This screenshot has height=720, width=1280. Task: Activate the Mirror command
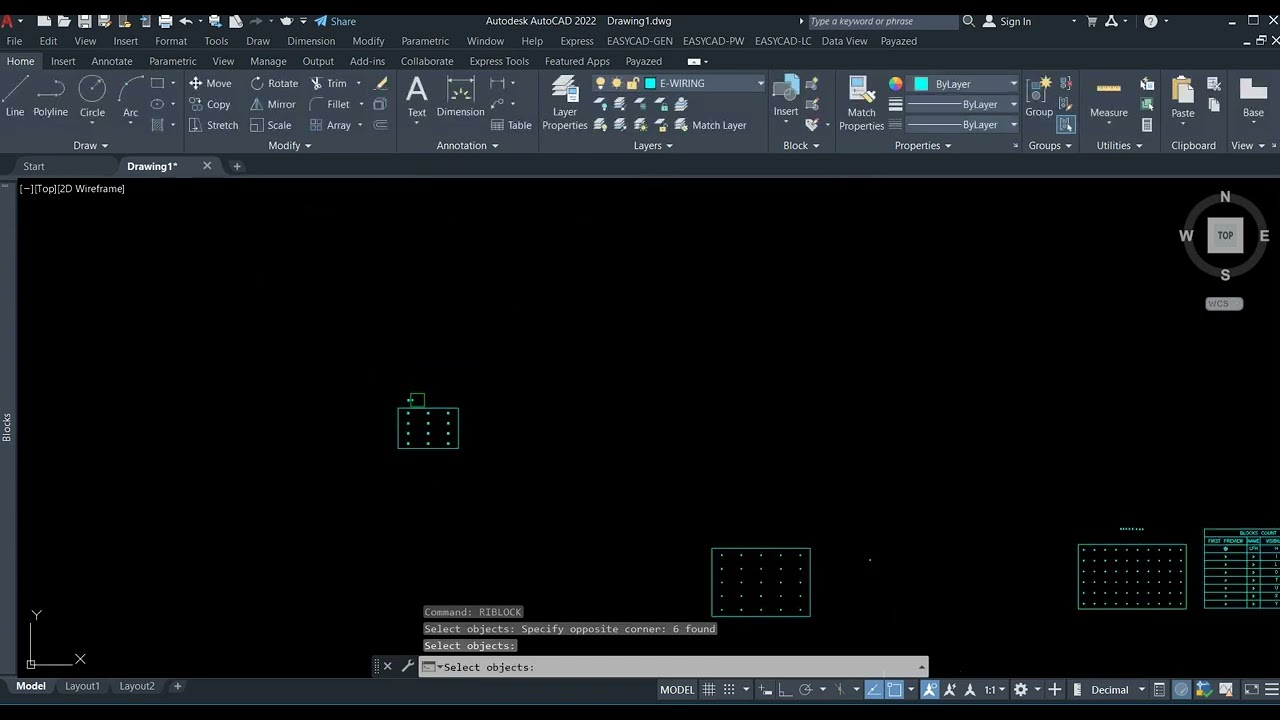pyautogui.click(x=272, y=104)
